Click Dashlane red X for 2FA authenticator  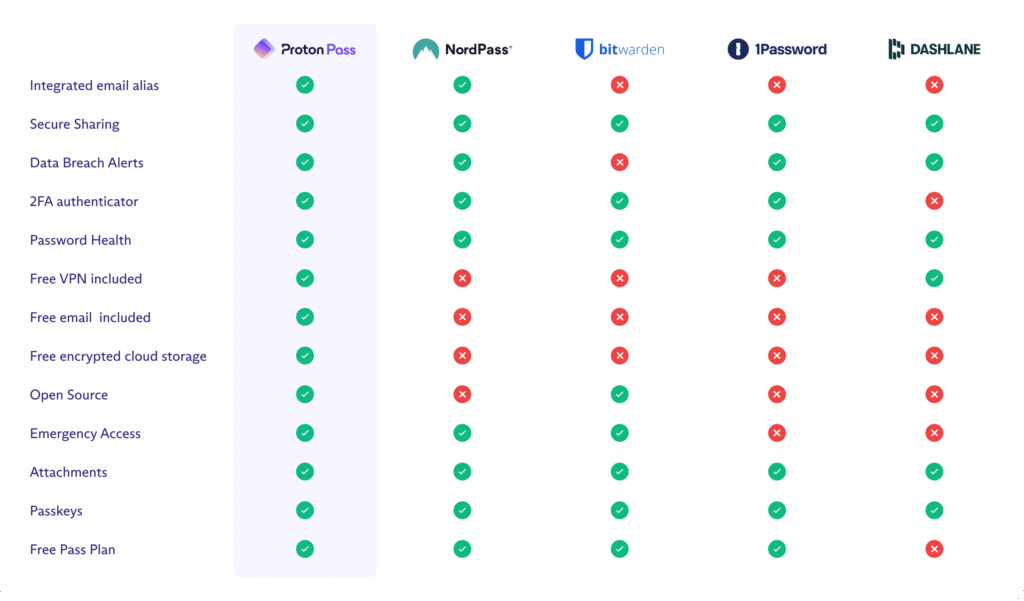click(x=935, y=201)
